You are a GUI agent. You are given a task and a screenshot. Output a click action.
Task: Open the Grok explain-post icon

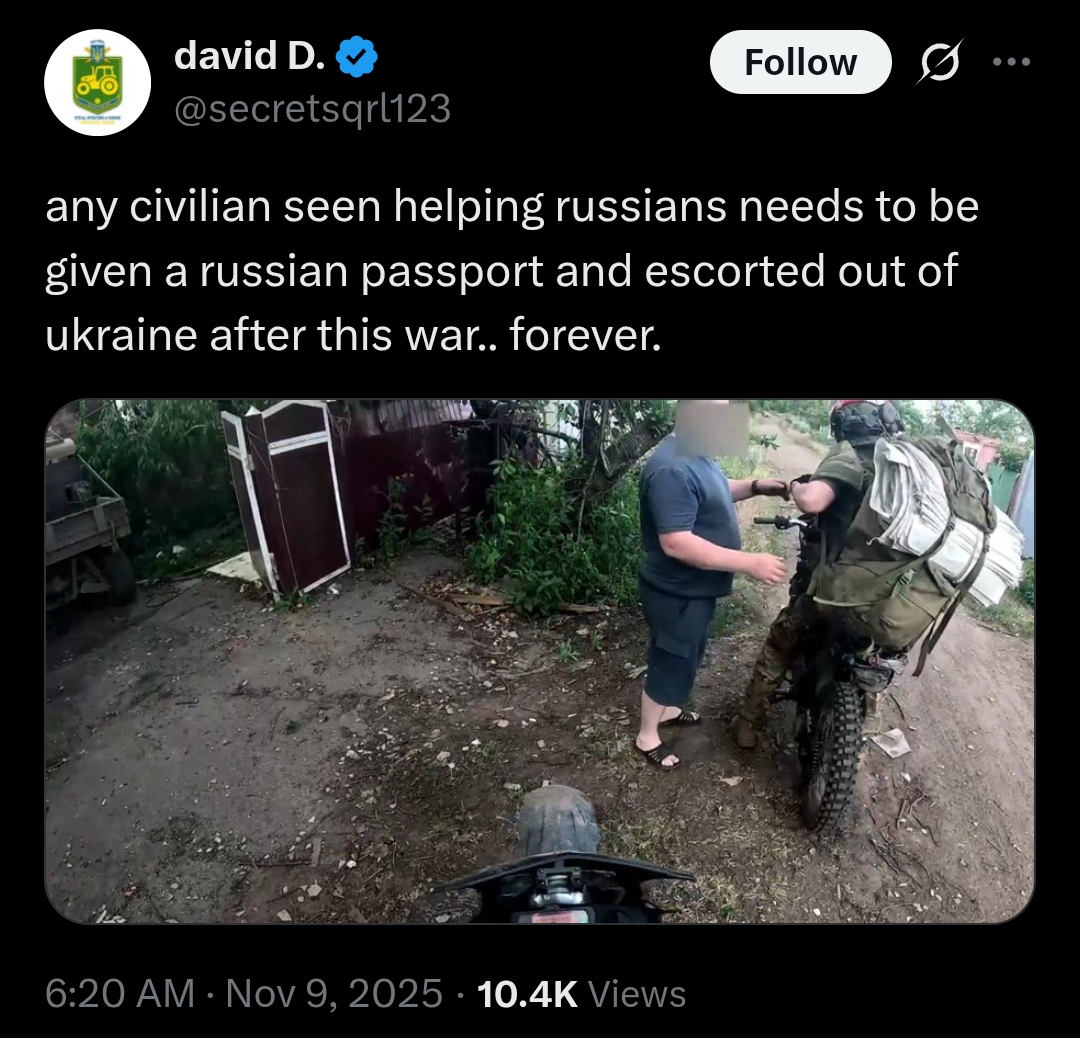point(939,62)
